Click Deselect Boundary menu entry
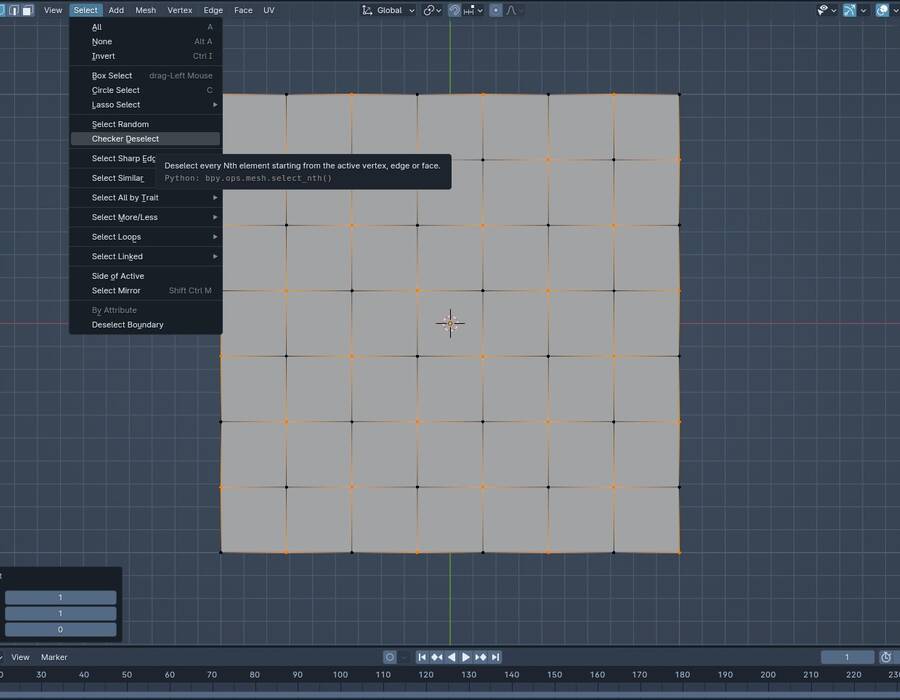Screen dimensions: 900x700 pos(145,325)
